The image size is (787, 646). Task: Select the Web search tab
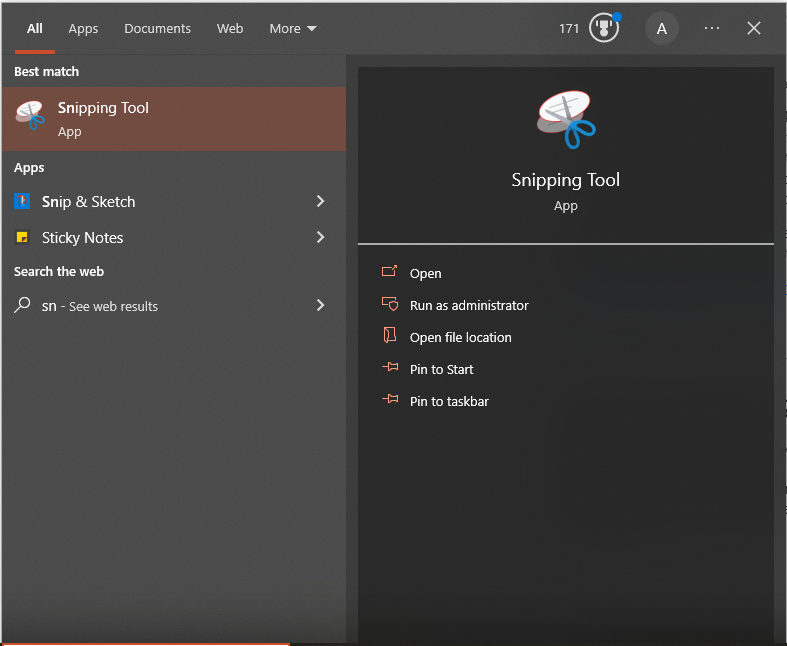click(230, 29)
